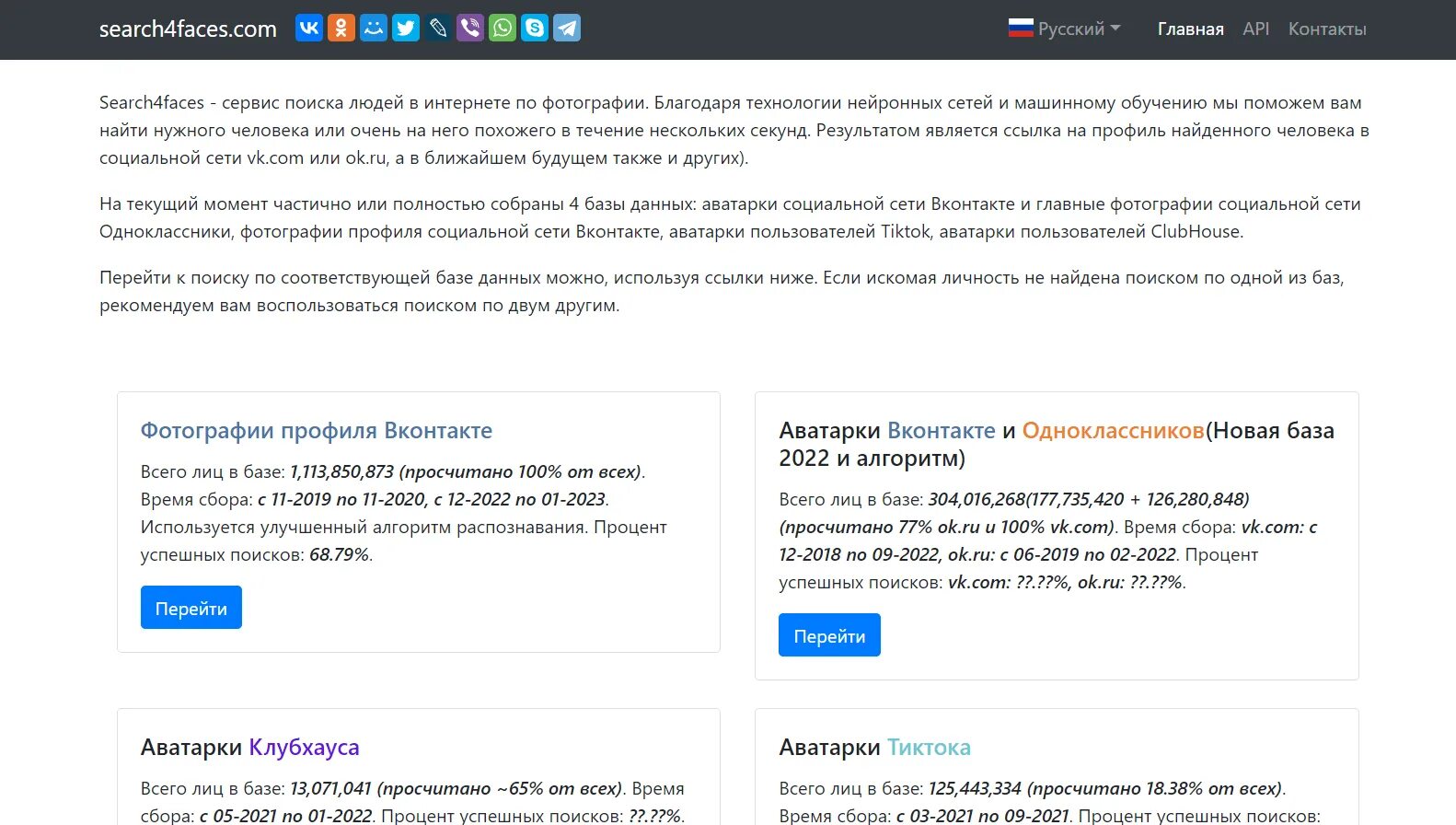Image resolution: width=1456 pixels, height=825 pixels.
Task: Share via the LiveJournal pencil icon
Action: pos(438,28)
